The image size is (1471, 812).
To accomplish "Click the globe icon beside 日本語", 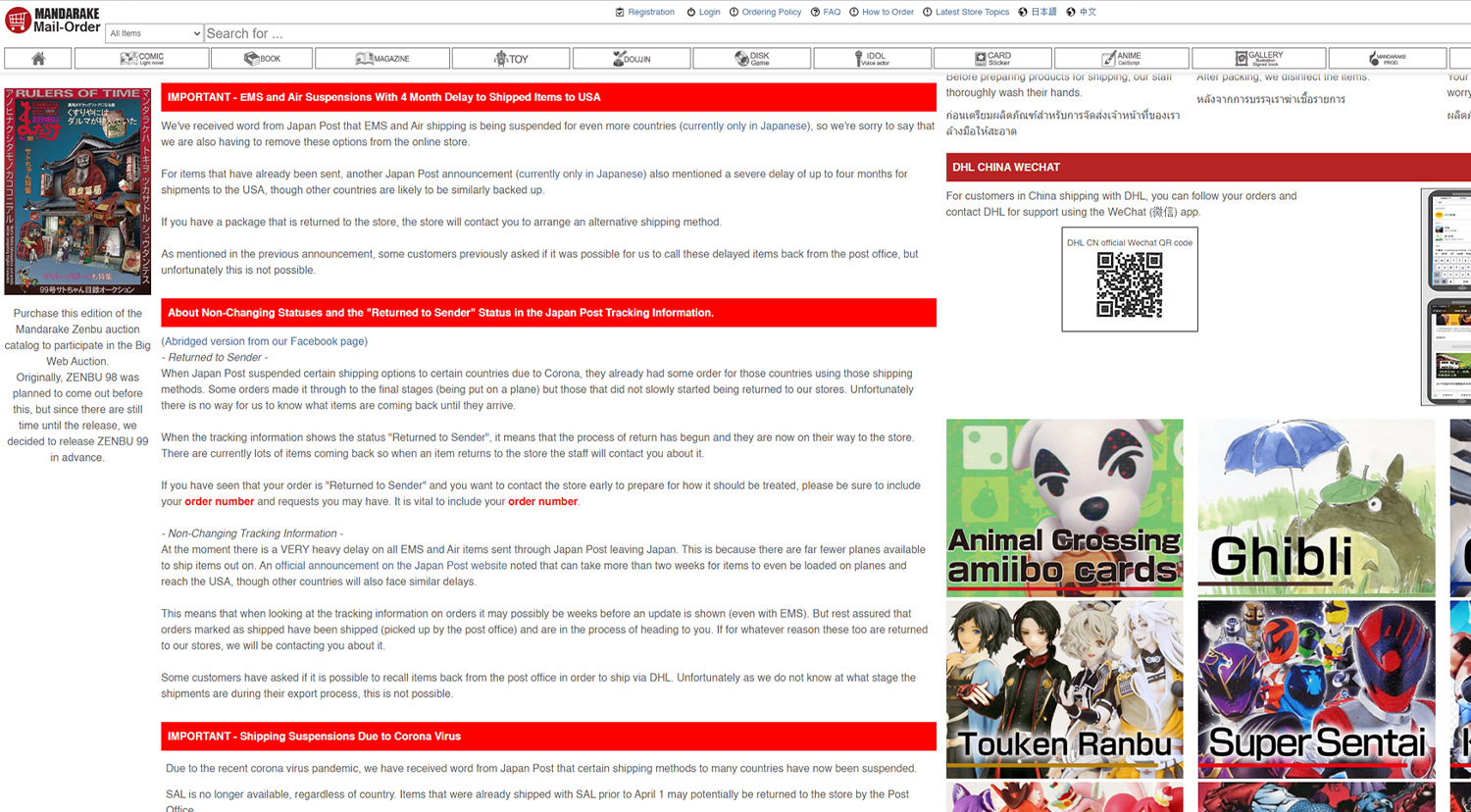I will 1023,12.
